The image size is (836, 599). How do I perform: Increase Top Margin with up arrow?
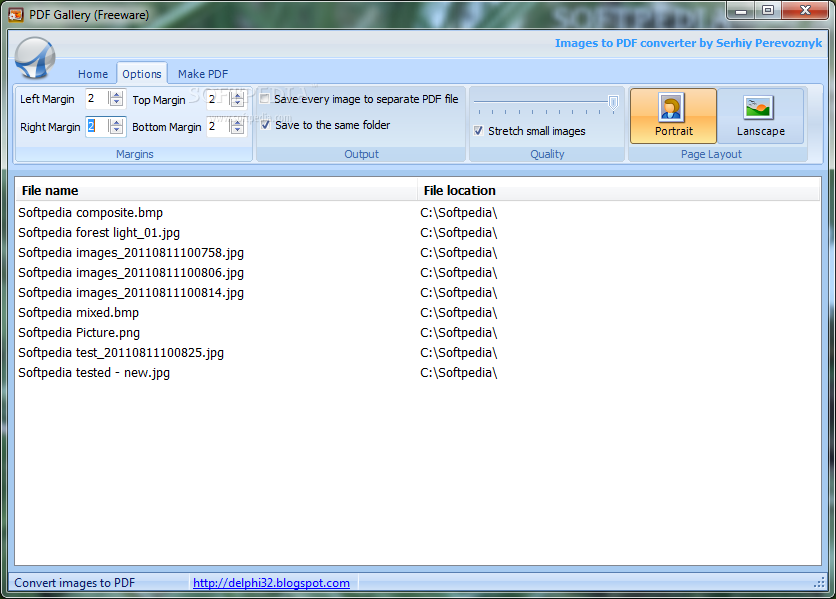click(237, 95)
